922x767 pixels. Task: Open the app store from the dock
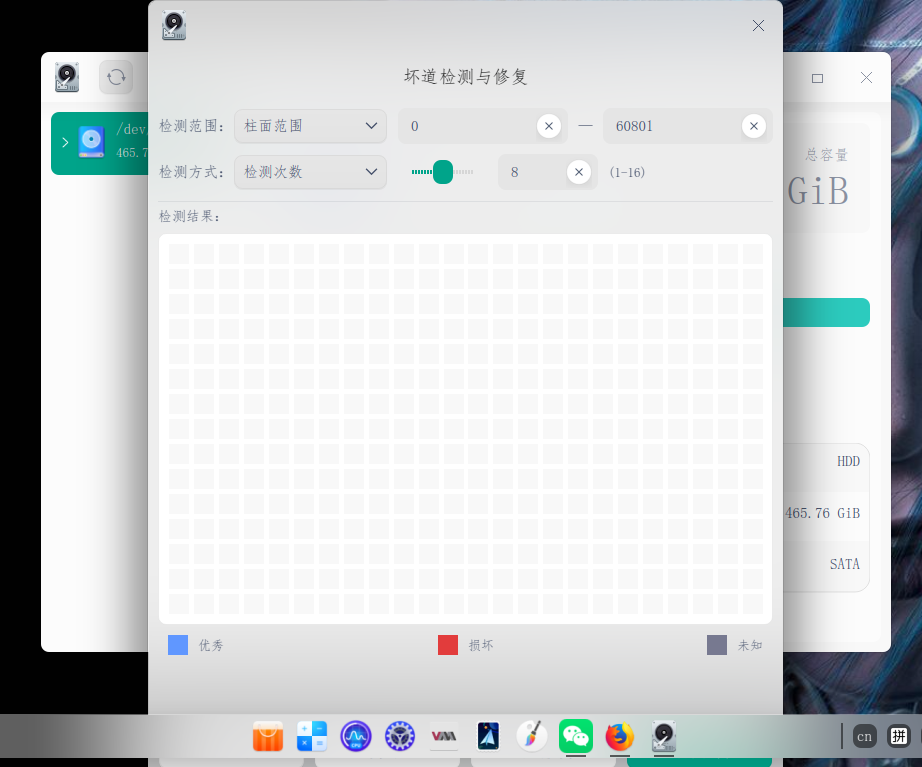point(268,736)
